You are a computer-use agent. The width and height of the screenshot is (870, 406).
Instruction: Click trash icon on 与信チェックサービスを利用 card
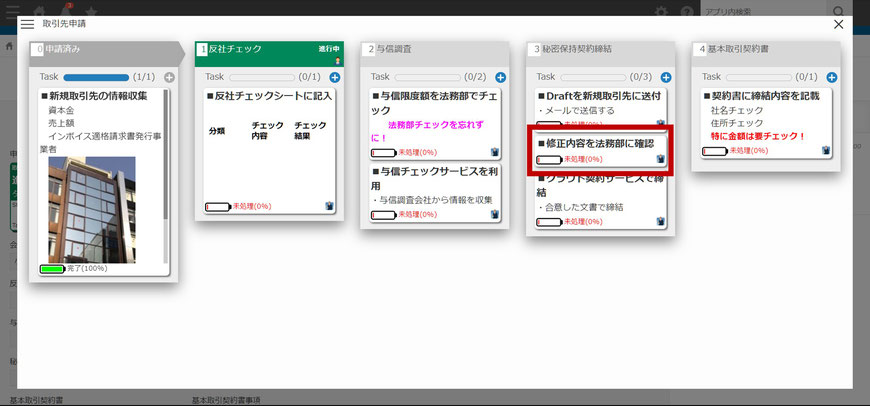pyautogui.click(x=494, y=215)
